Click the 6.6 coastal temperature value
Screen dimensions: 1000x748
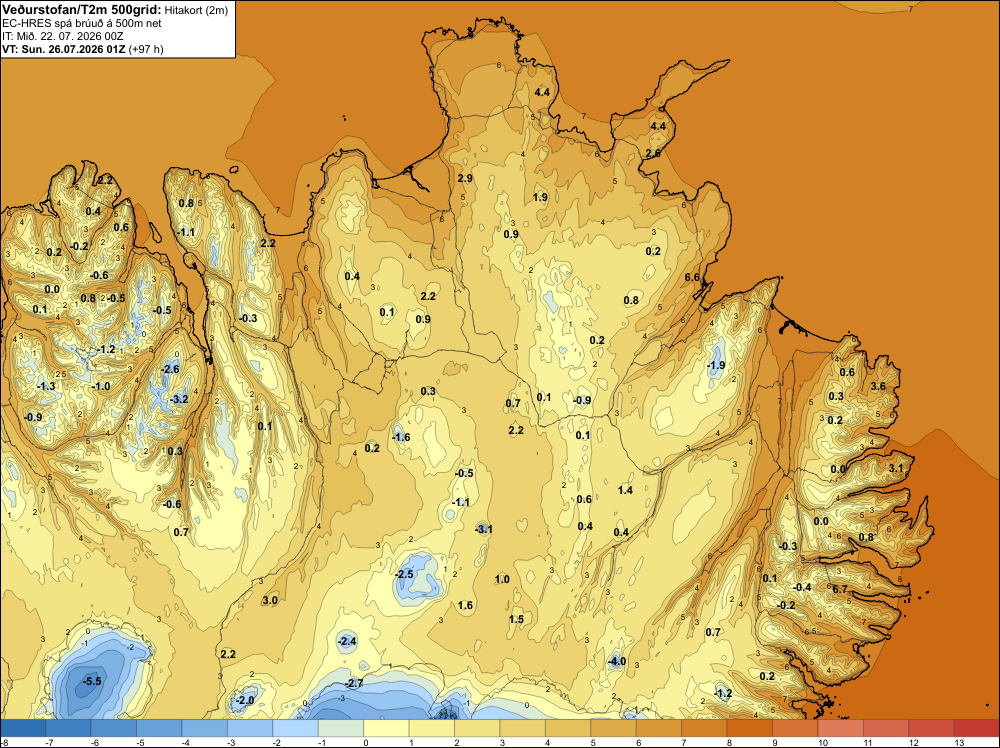692,277
